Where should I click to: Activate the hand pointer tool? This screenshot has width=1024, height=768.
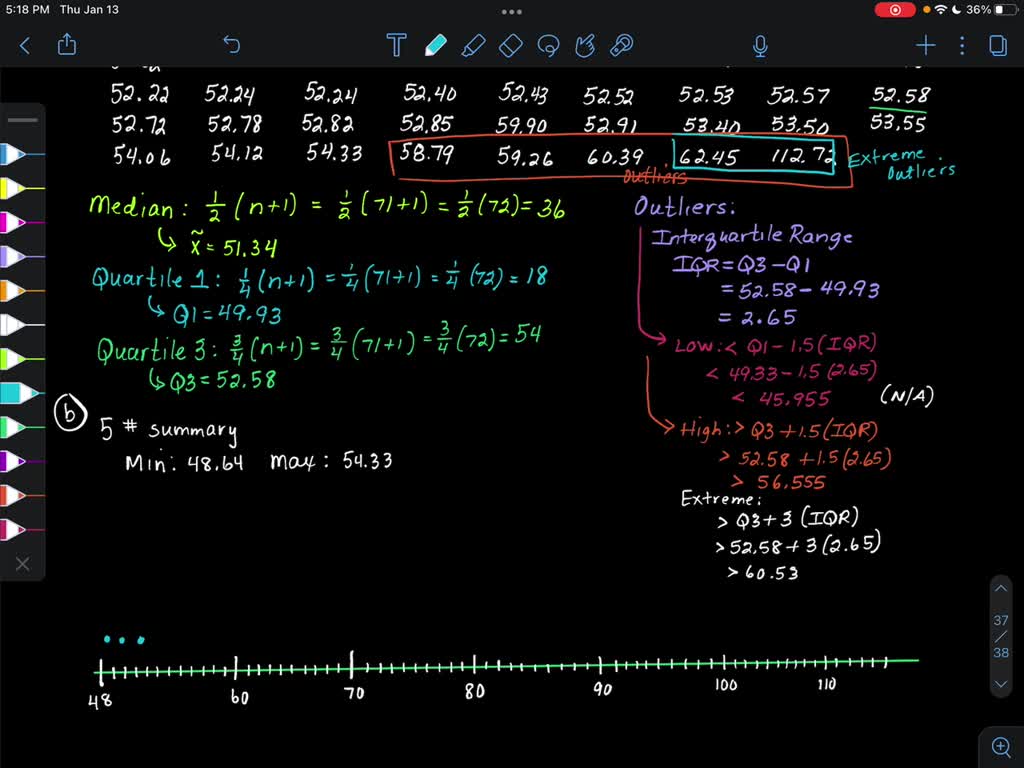(x=586, y=45)
